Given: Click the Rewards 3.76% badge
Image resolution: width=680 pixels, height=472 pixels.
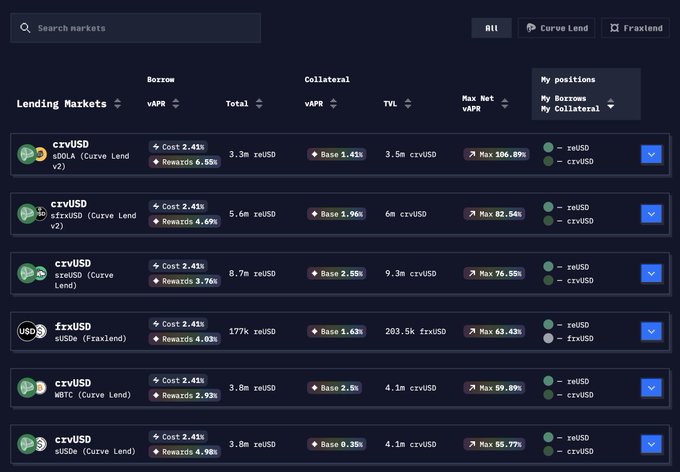Looking at the screenshot, I should (185, 281).
